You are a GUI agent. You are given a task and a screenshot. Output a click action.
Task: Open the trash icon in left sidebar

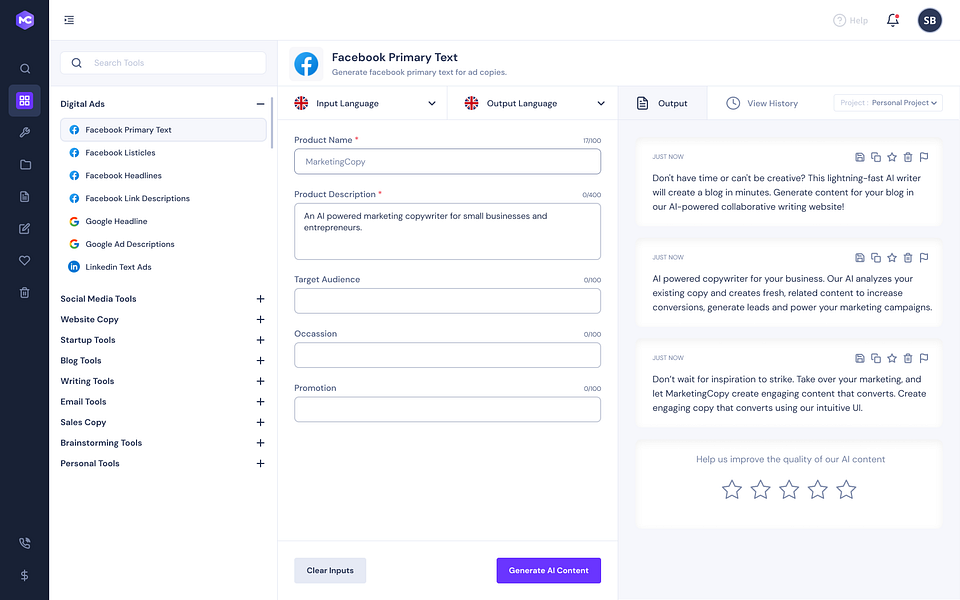pos(24,293)
